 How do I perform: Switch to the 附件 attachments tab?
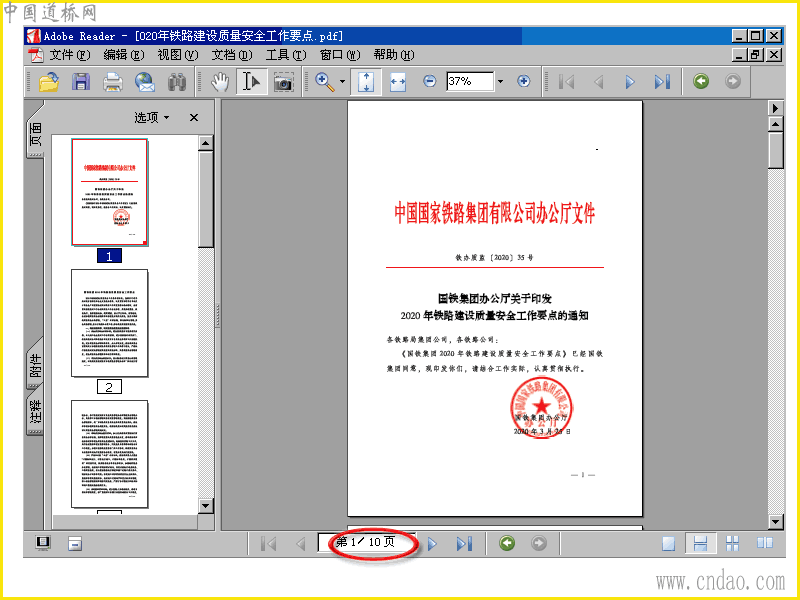(35, 365)
